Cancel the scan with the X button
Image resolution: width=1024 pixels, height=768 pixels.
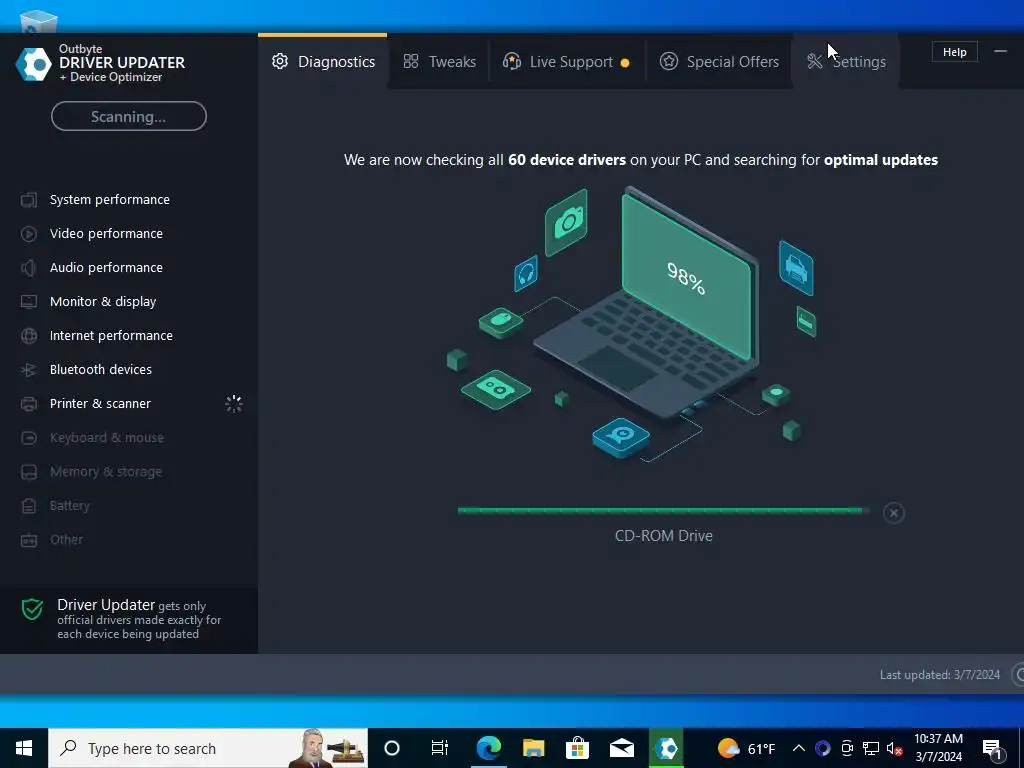coord(893,513)
